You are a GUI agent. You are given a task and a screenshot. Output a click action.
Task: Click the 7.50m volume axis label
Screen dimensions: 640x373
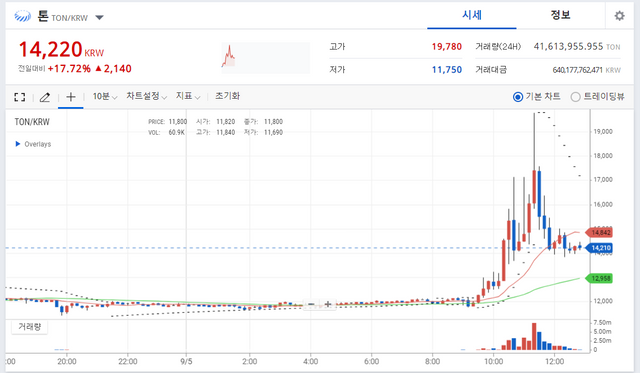pyautogui.click(x=602, y=322)
